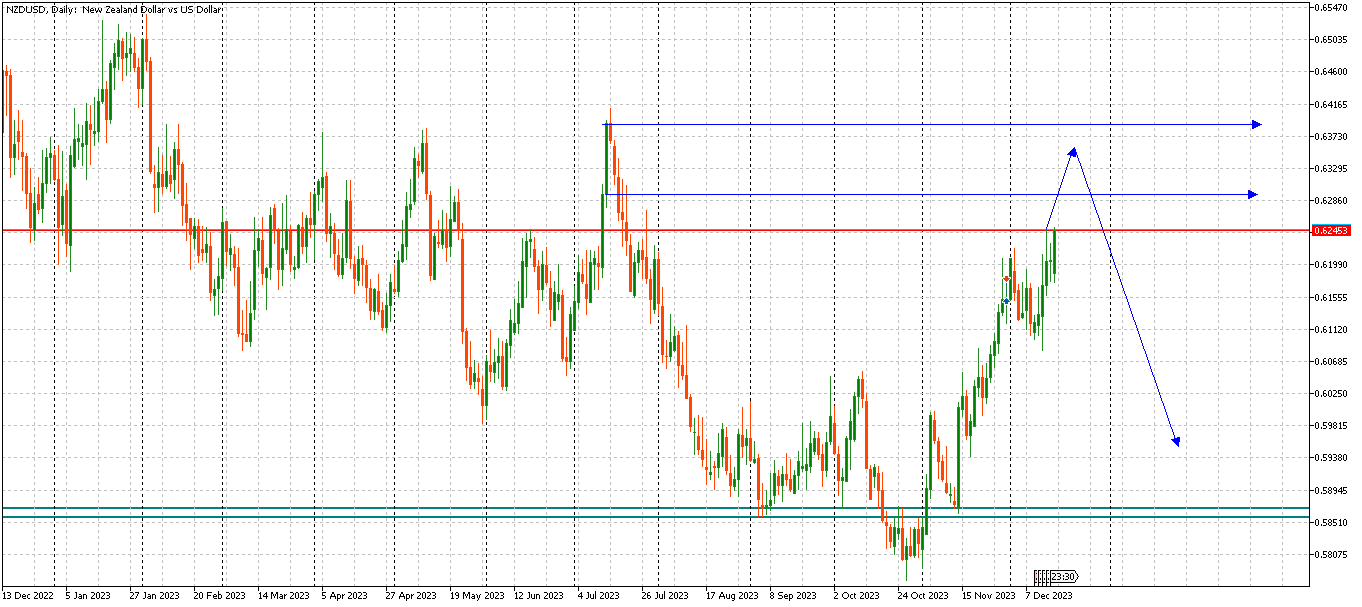This screenshot has width=1362, height=607.
Task: Click the 0.60250 price scale label
Action: pyautogui.click(x=1332, y=393)
